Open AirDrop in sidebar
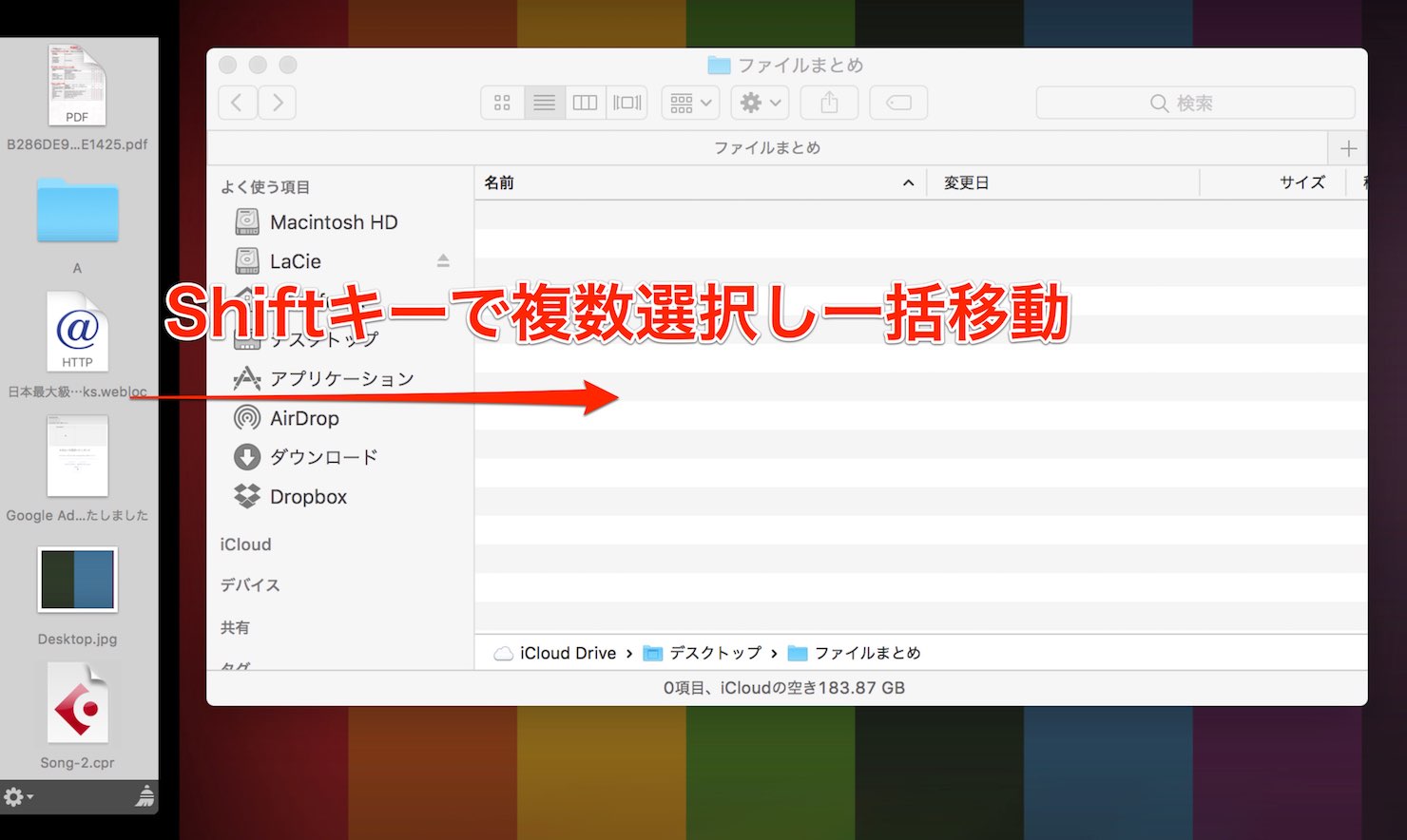Screen dimensions: 1407x840 (x=304, y=418)
